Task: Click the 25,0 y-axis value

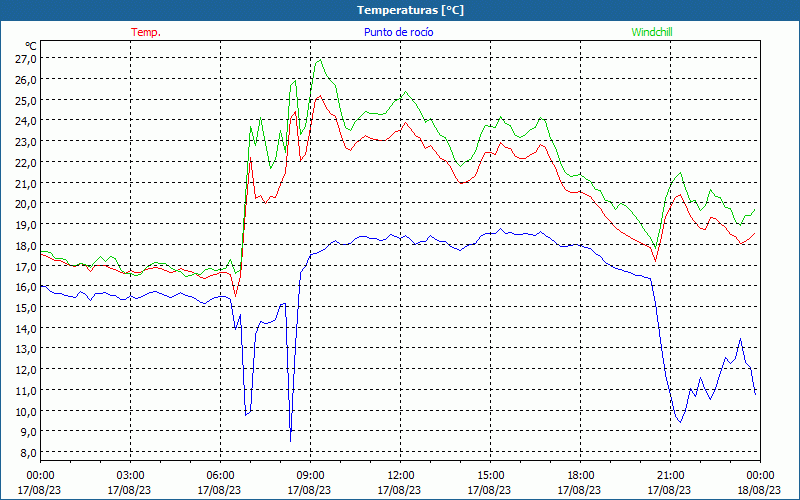Action: [x=26, y=101]
